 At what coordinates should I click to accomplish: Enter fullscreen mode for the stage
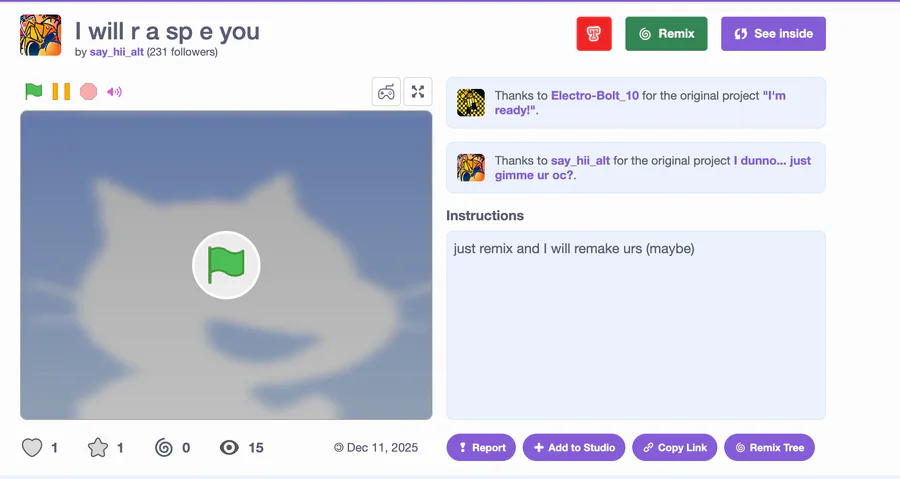418,92
